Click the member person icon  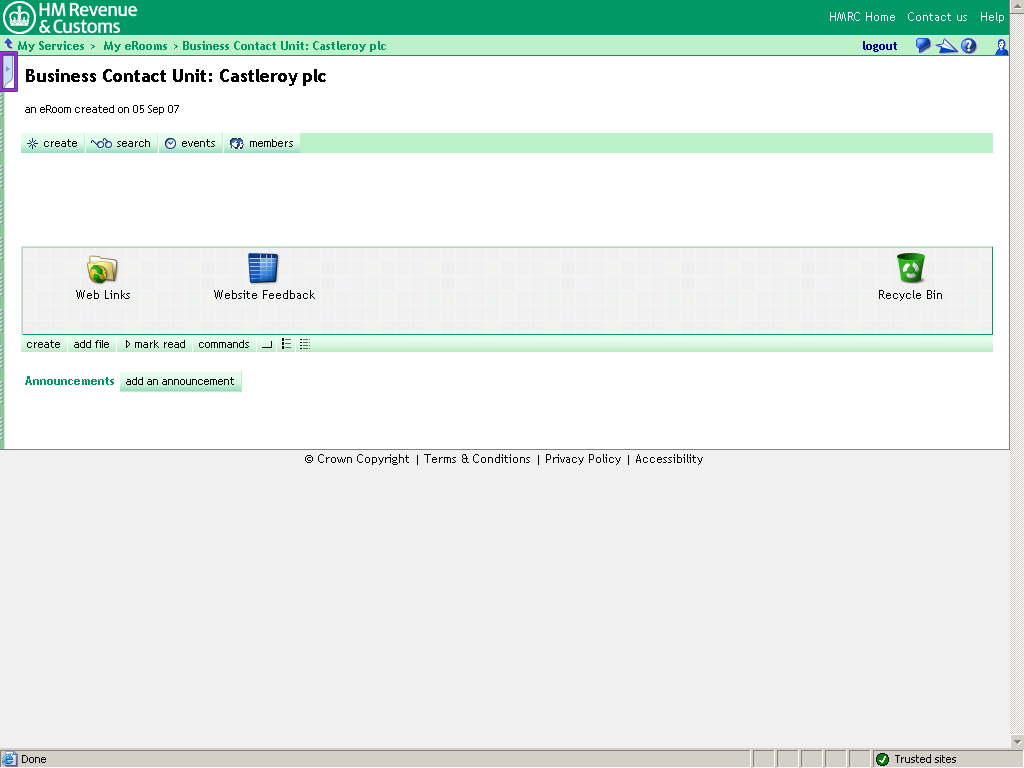pos(1001,46)
